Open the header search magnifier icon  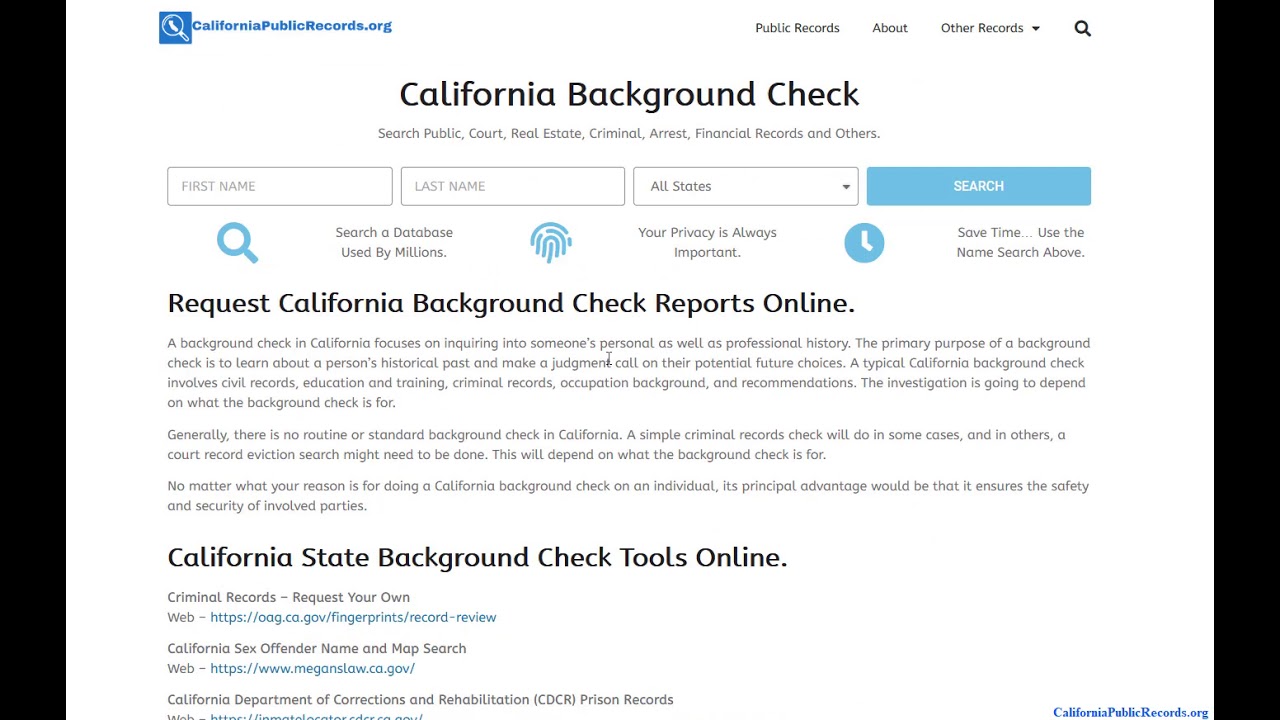1082,28
